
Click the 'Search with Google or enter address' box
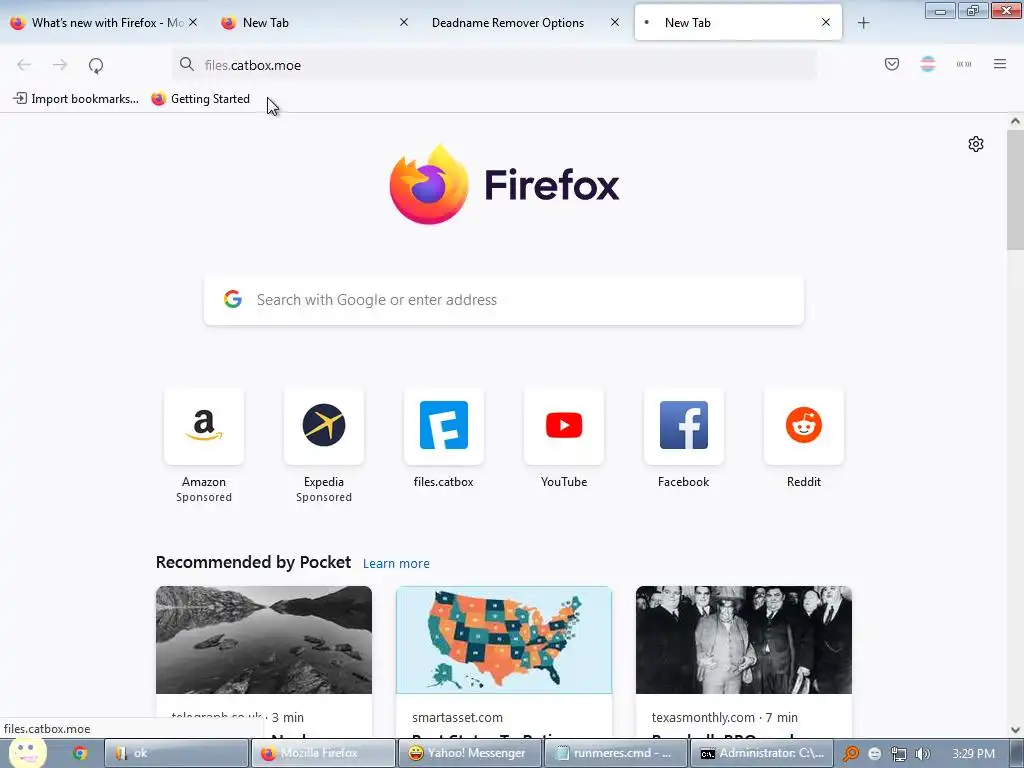(x=504, y=300)
